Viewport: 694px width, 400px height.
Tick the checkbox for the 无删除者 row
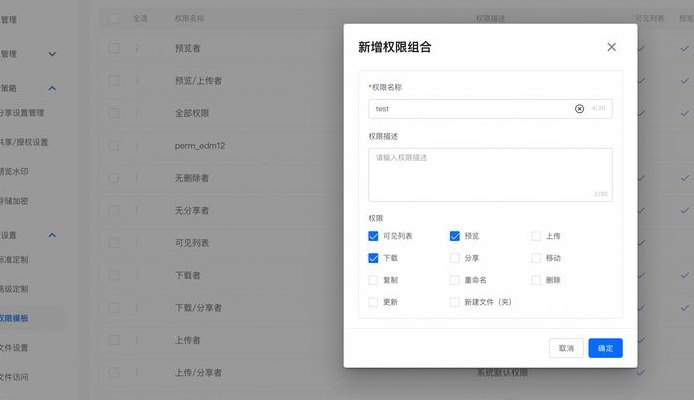click(x=114, y=178)
